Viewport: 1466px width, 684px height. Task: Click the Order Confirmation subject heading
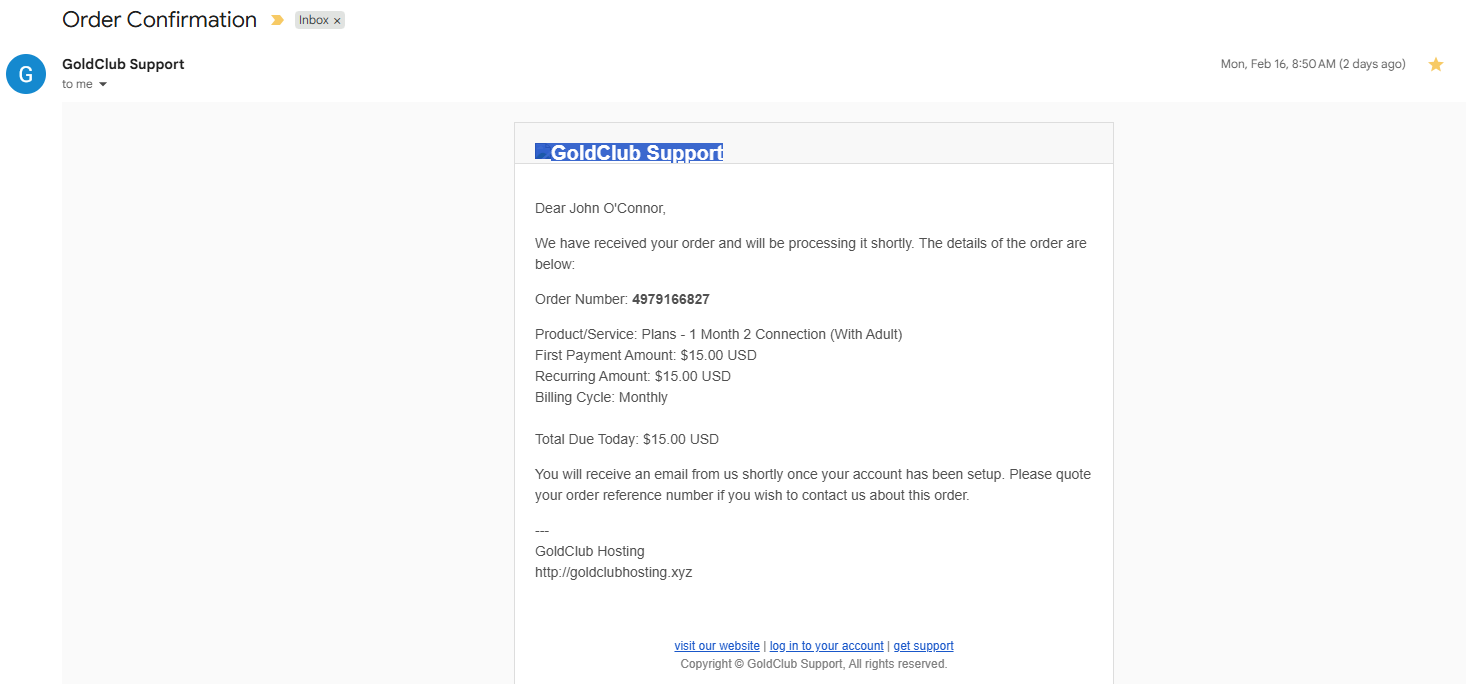pos(159,20)
